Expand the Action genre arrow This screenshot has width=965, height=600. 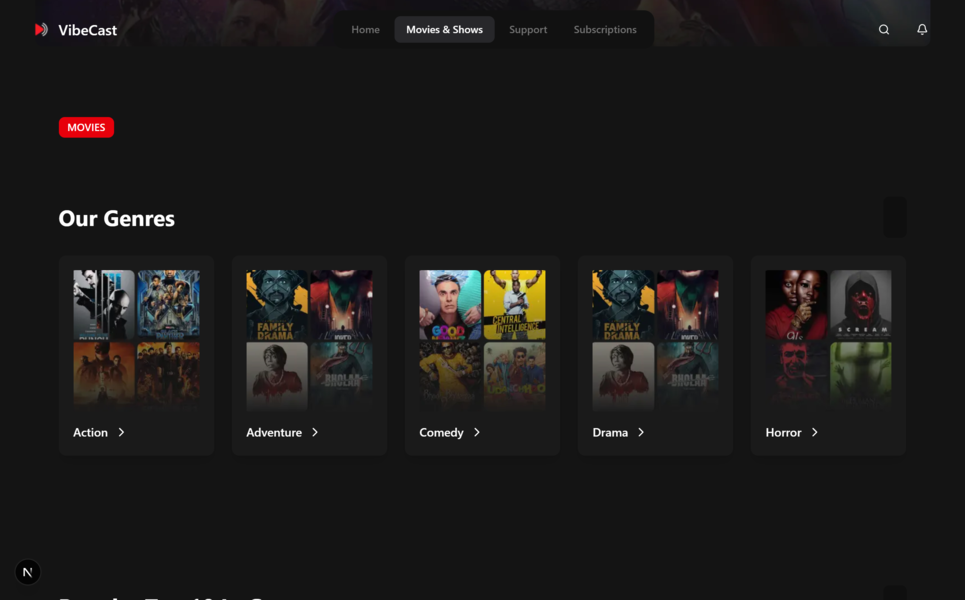[122, 432]
